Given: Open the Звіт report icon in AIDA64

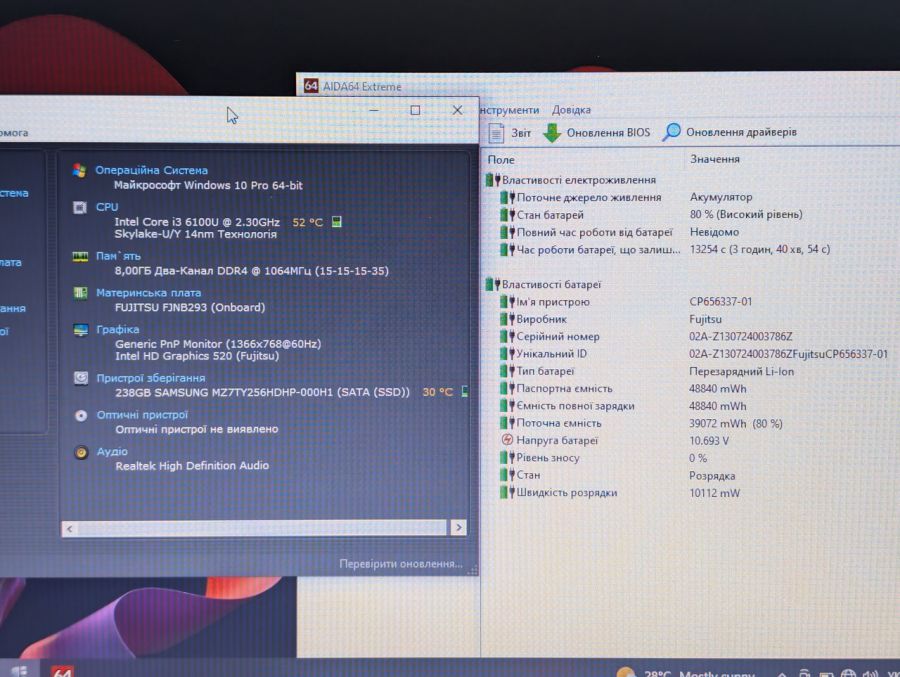Looking at the screenshot, I should tap(496, 133).
